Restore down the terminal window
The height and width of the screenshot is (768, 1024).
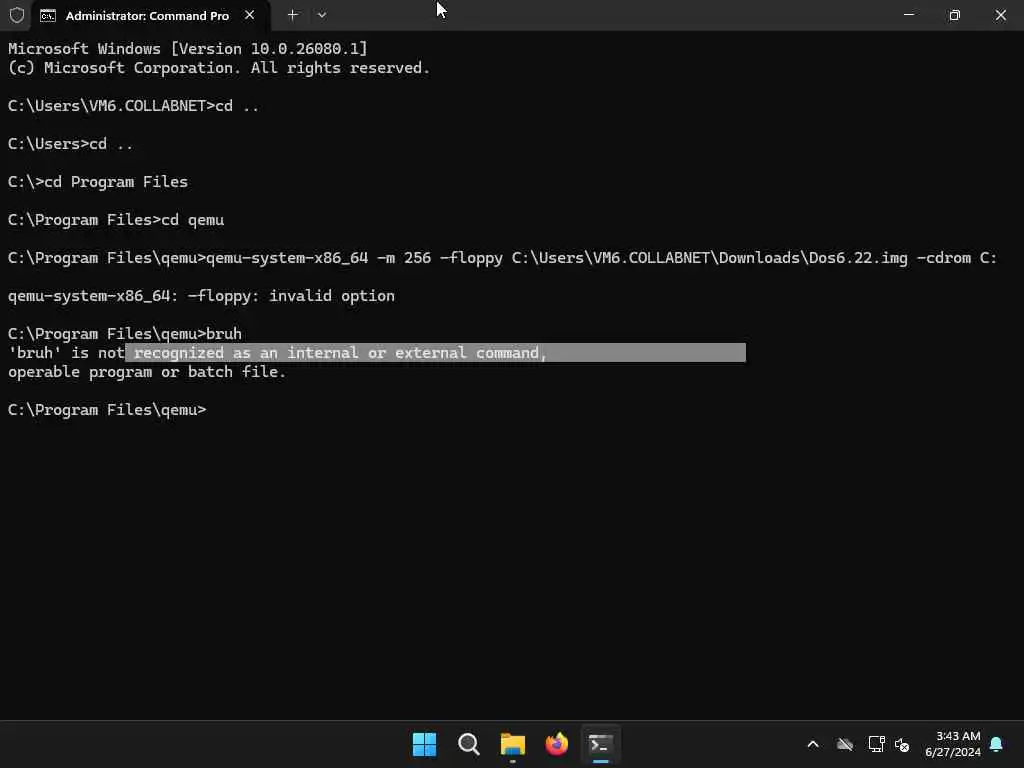pos(954,14)
